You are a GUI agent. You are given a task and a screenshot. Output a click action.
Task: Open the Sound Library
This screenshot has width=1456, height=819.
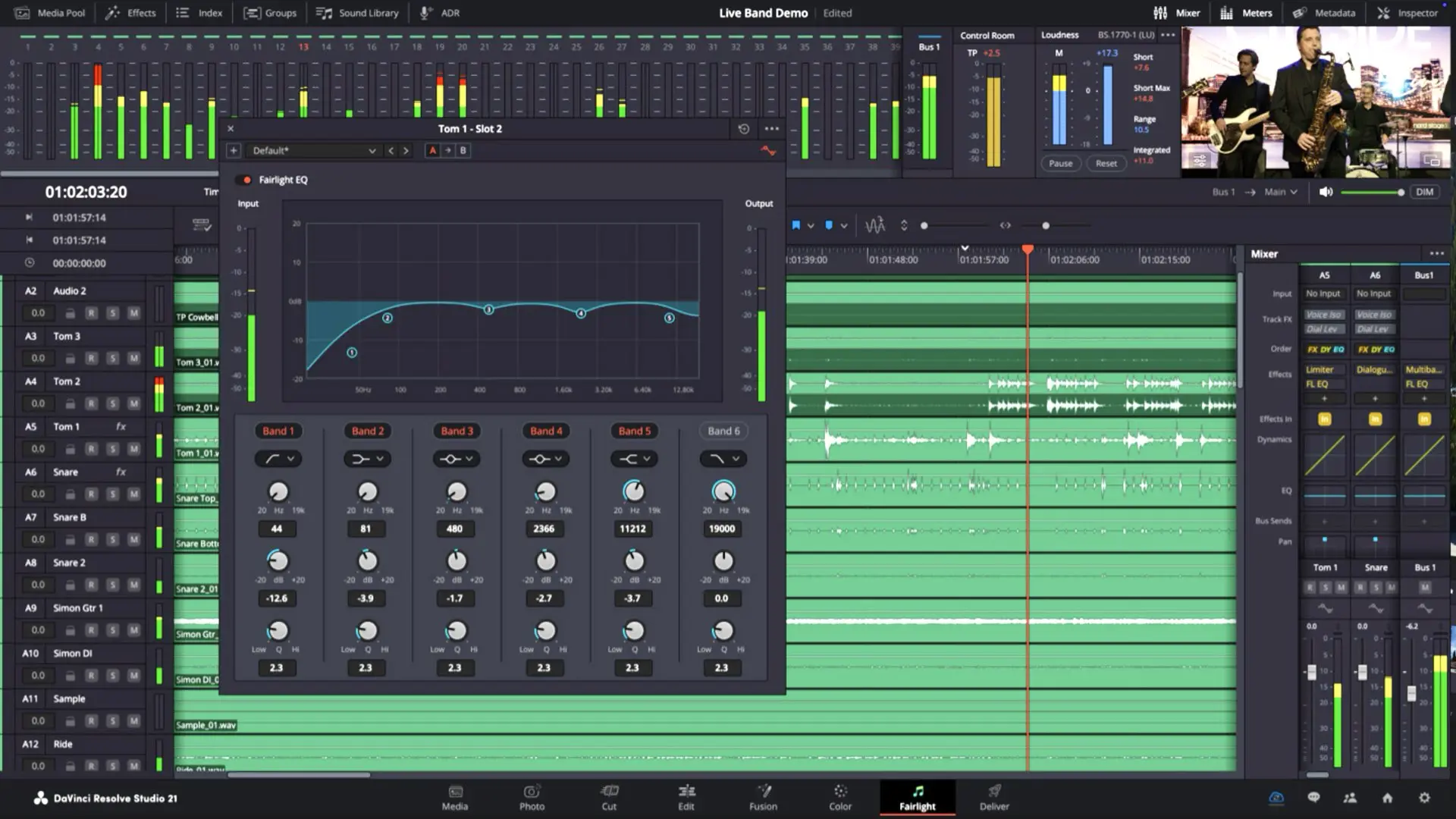(356, 12)
